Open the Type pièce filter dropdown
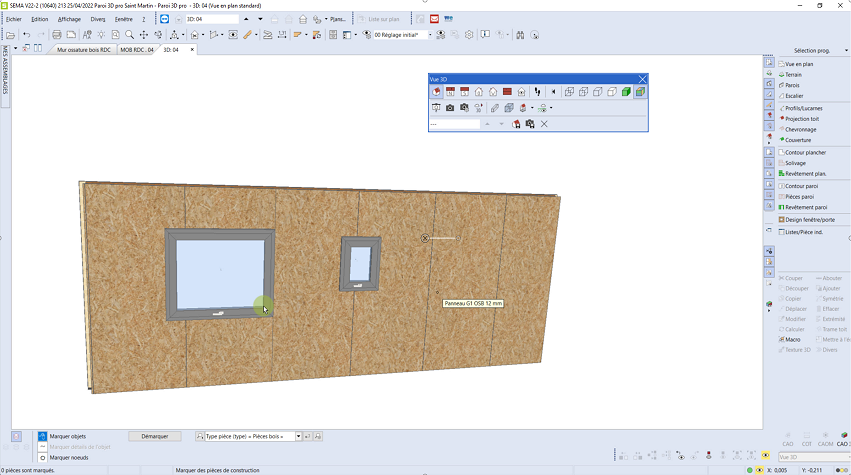This screenshot has height=475, width=851. [x=296, y=436]
